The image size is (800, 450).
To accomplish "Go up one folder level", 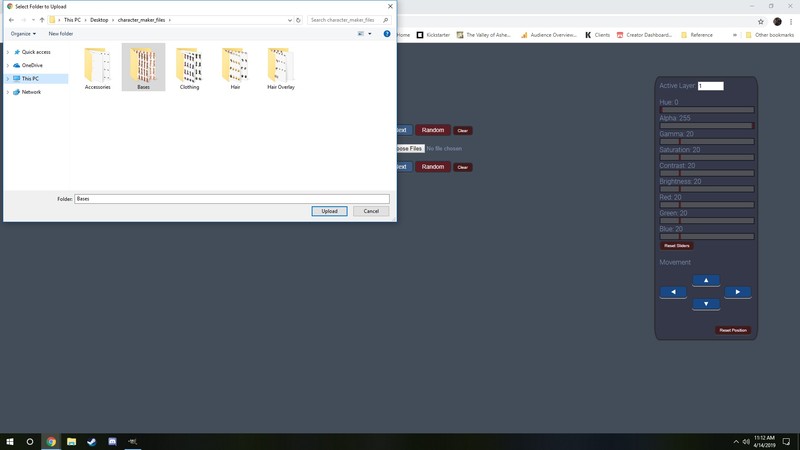I will (x=42, y=20).
